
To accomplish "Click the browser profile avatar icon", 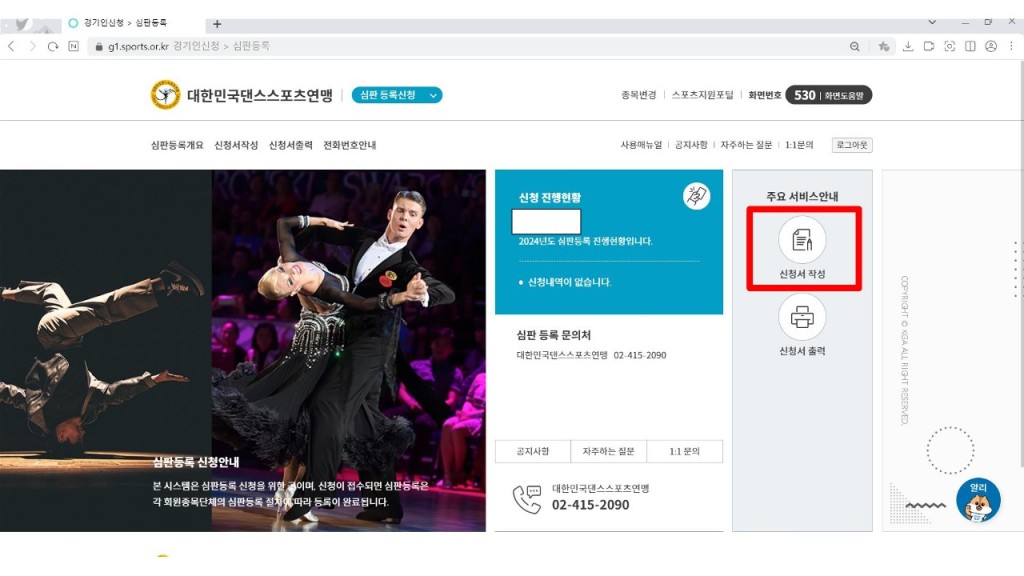I will (x=990, y=46).
